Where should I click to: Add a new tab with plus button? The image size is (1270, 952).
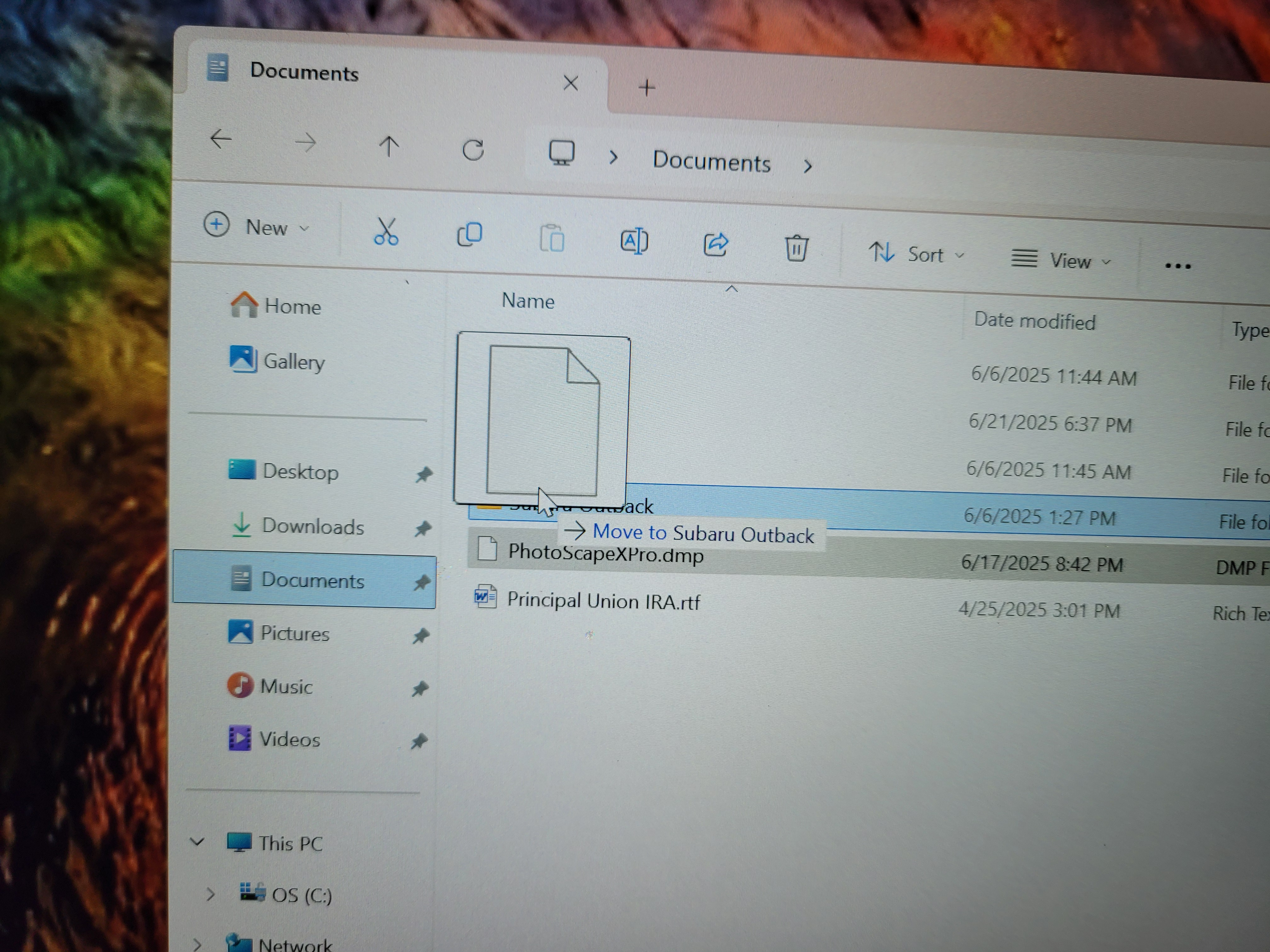(x=646, y=88)
